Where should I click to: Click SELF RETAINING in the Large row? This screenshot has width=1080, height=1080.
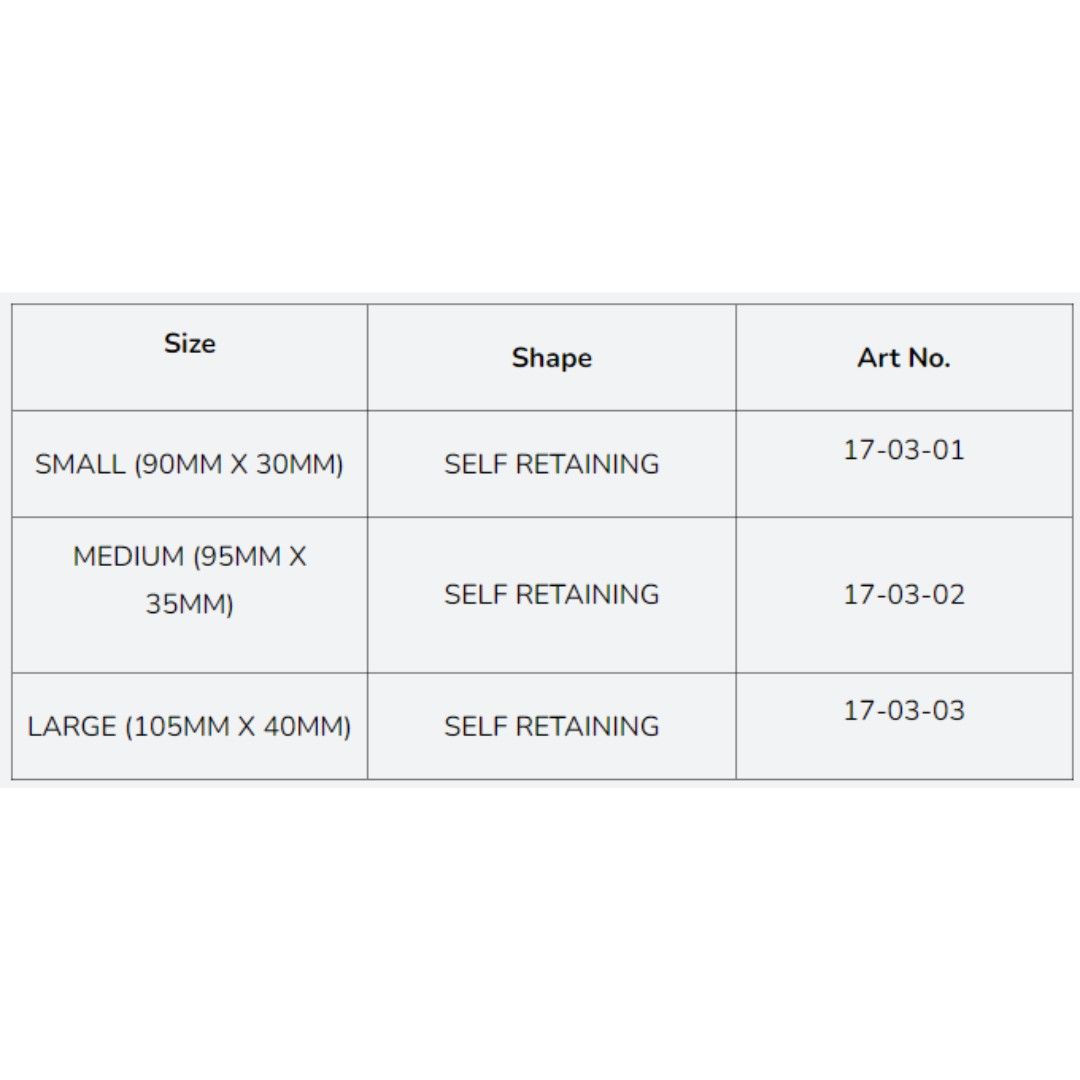pyautogui.click(x=551, y=726)
